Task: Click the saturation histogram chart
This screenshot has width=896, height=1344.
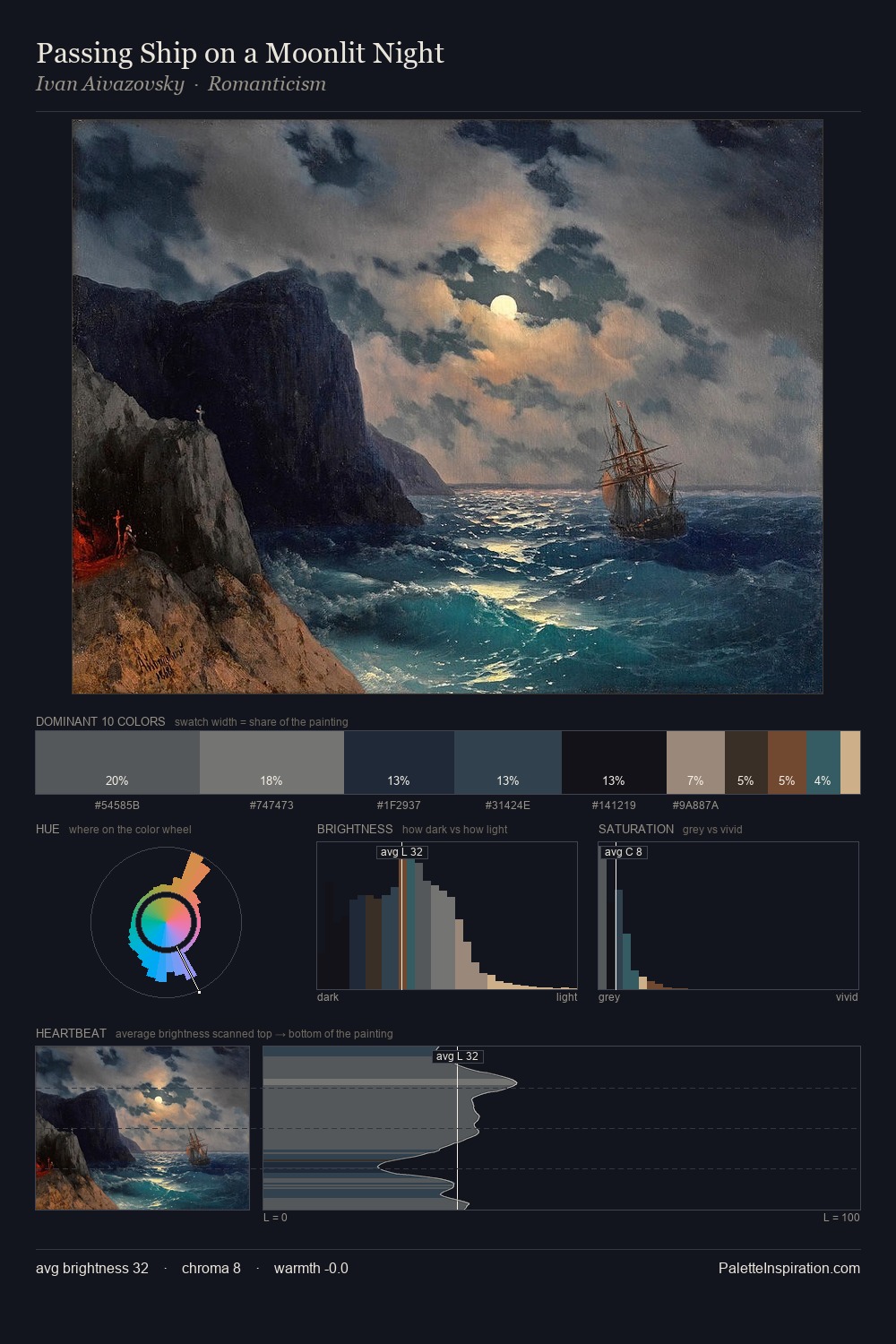Action: [x=728, y=916]
